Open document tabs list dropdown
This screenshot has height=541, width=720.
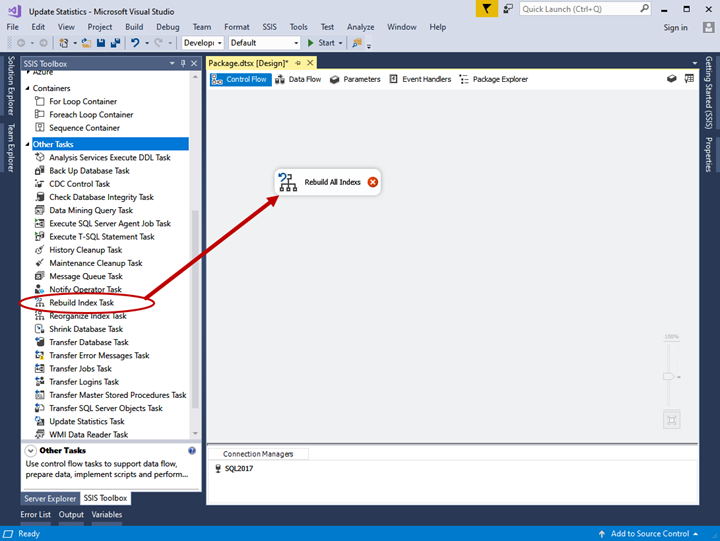click(x=695, y=63)
